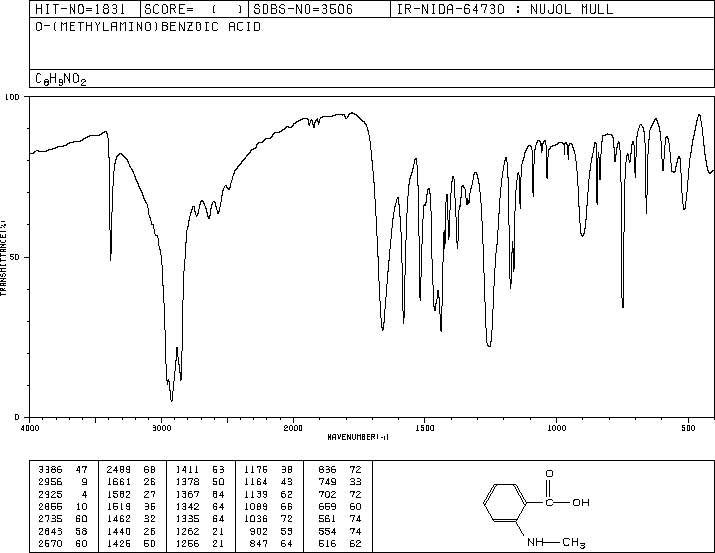715x553 pixels.
Task: Click the 749 peak table entry
Action: click(339, 482)
